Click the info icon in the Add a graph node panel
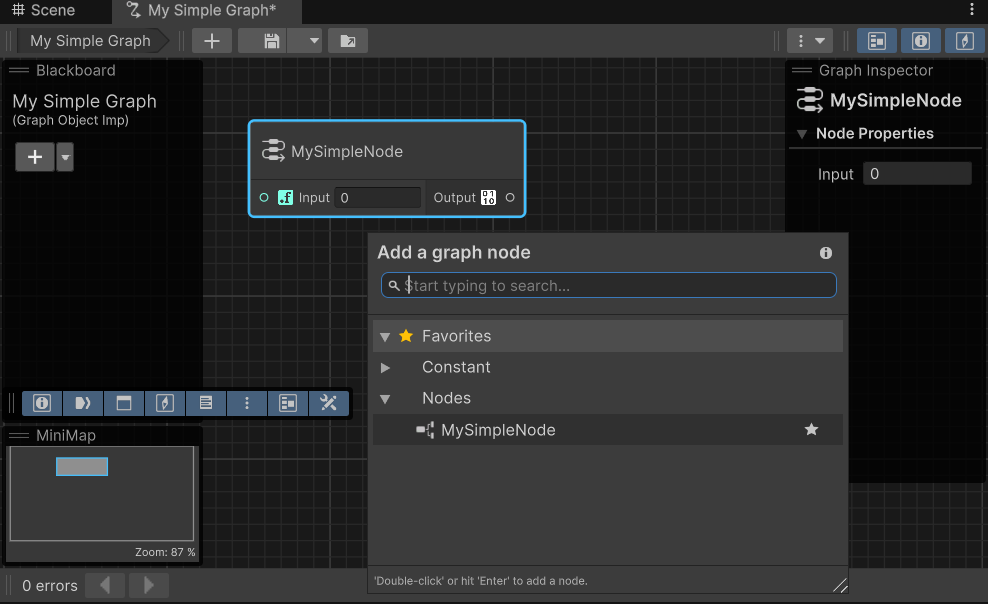Image resolution: width=988 pixels, height=604 pixels. (x=825, y=252)
